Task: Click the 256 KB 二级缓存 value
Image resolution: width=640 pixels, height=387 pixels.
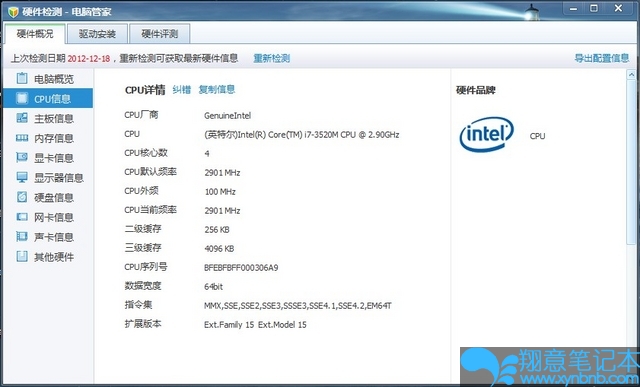Action: tap(217, 230)
